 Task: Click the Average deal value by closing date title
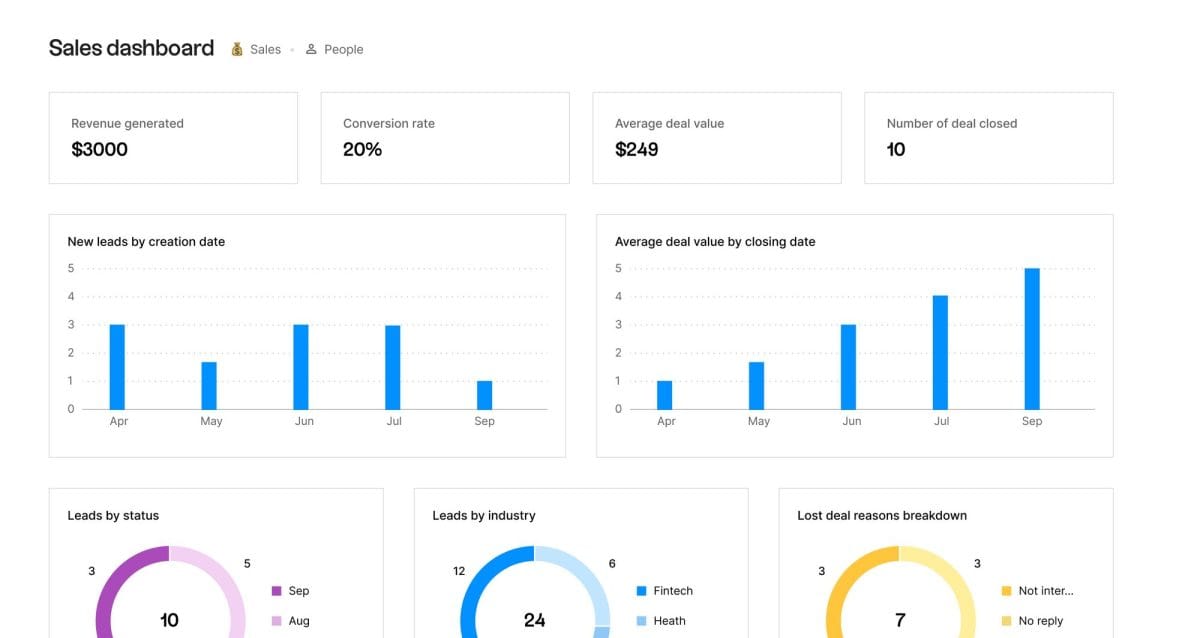(715, 242)
